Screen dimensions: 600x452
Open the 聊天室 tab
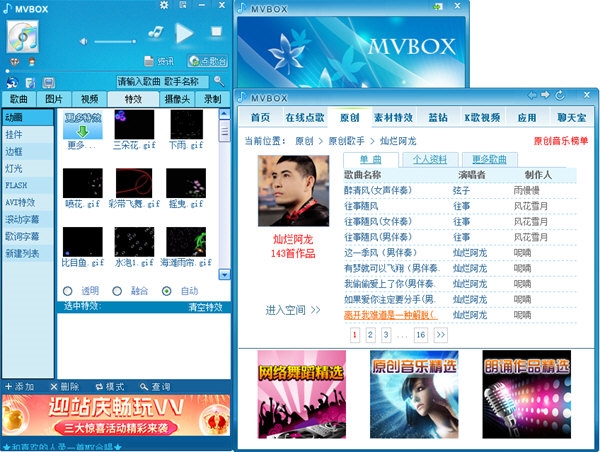click(x=572, y=117)
